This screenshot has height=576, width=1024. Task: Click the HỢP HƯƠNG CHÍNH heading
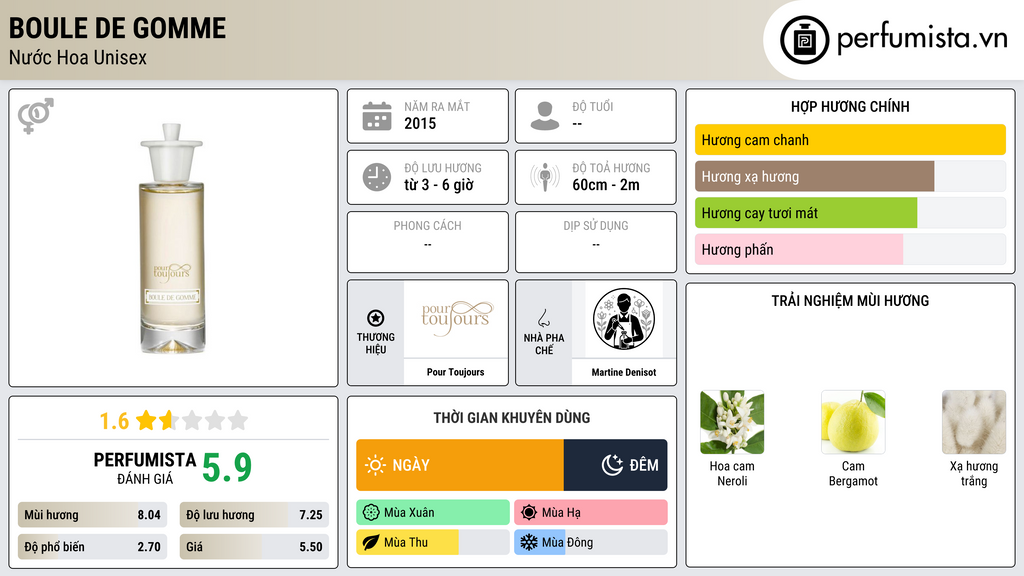pos(850,106)
